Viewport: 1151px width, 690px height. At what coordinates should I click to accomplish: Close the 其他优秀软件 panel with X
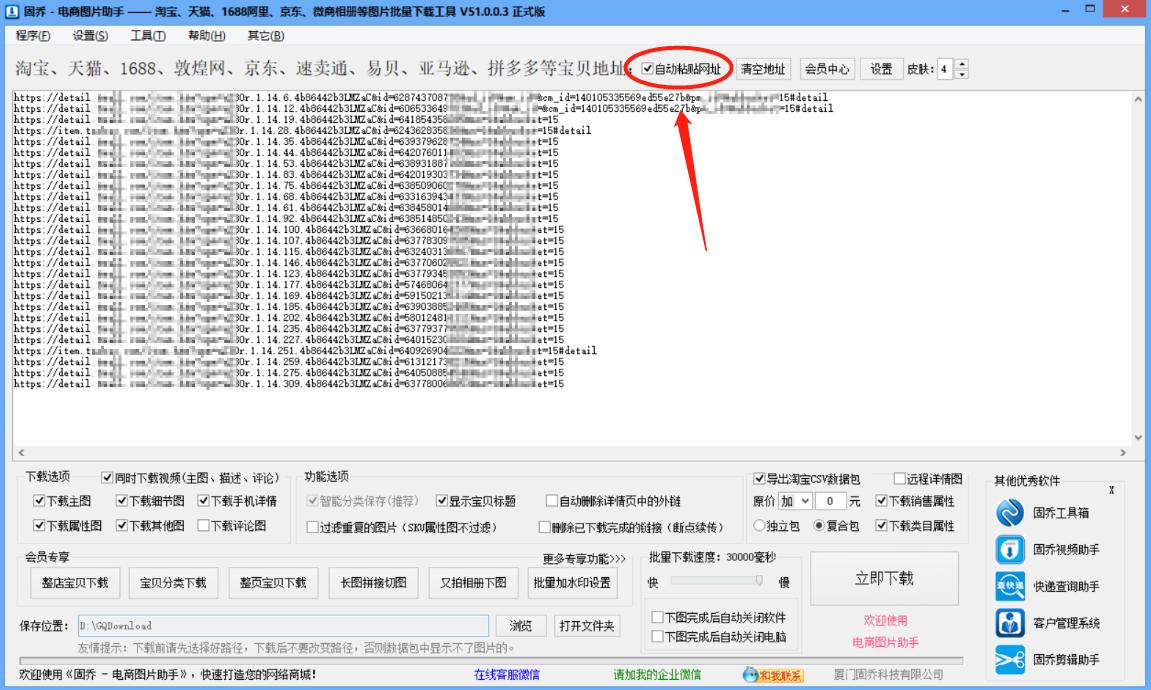pyautogui.click(x=1111, y=490)
